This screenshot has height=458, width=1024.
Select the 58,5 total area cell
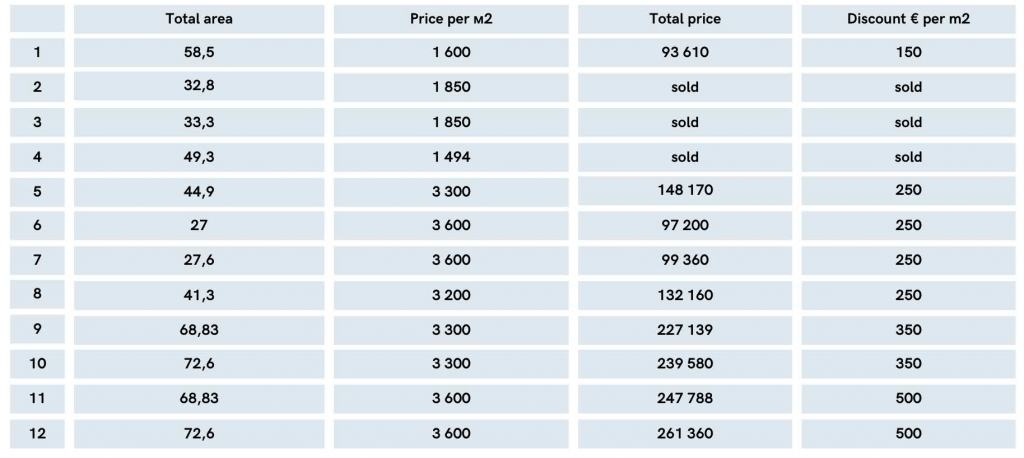click(199, 53)
